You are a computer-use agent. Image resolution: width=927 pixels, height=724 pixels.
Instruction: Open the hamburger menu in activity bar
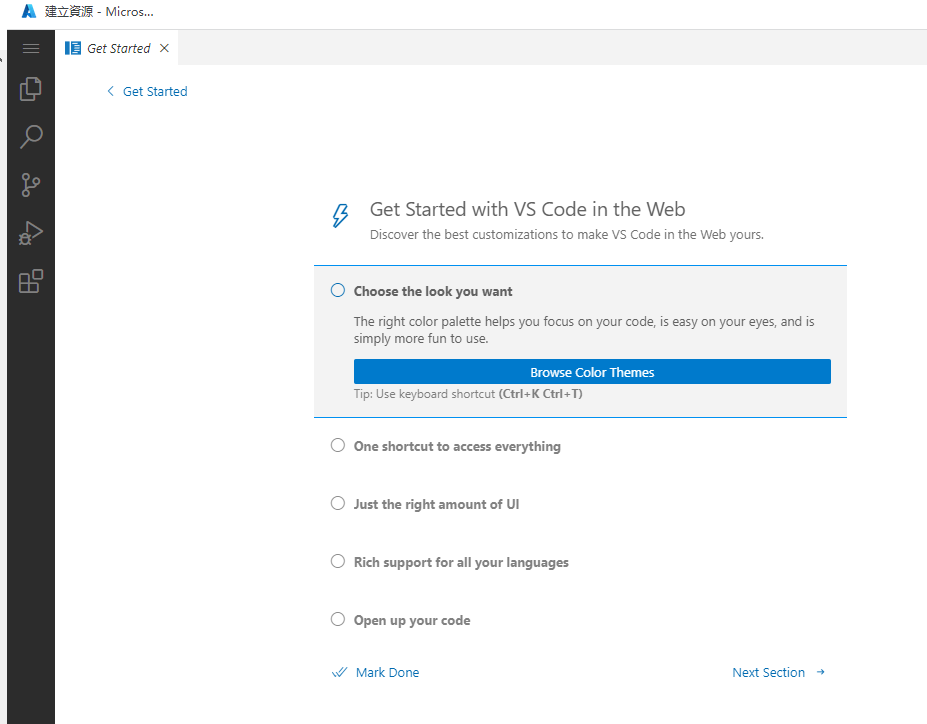(x=31, y=48)
